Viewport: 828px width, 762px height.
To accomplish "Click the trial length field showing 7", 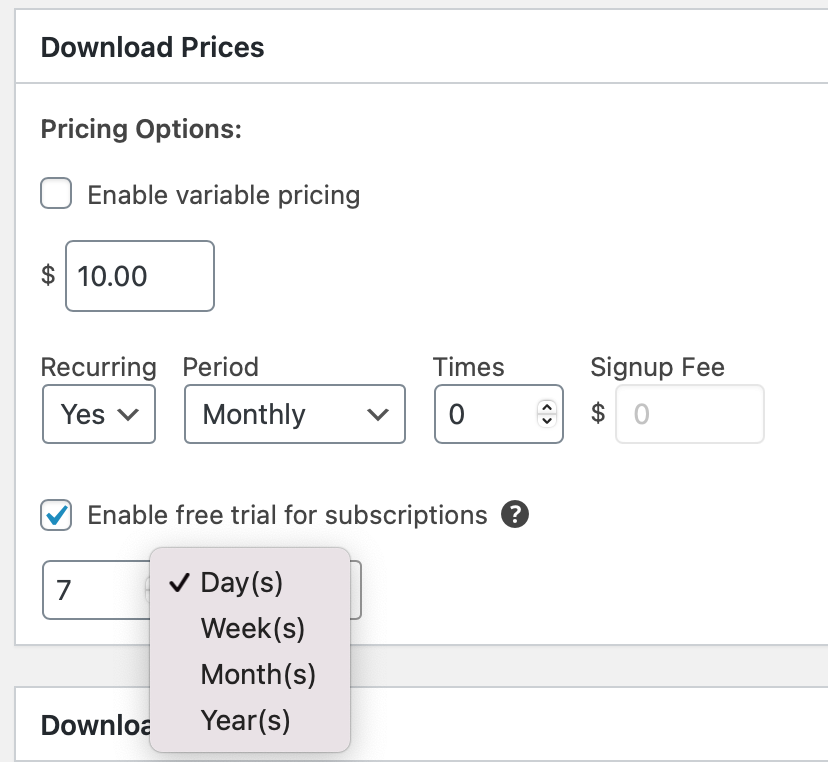I will (96, 590).
